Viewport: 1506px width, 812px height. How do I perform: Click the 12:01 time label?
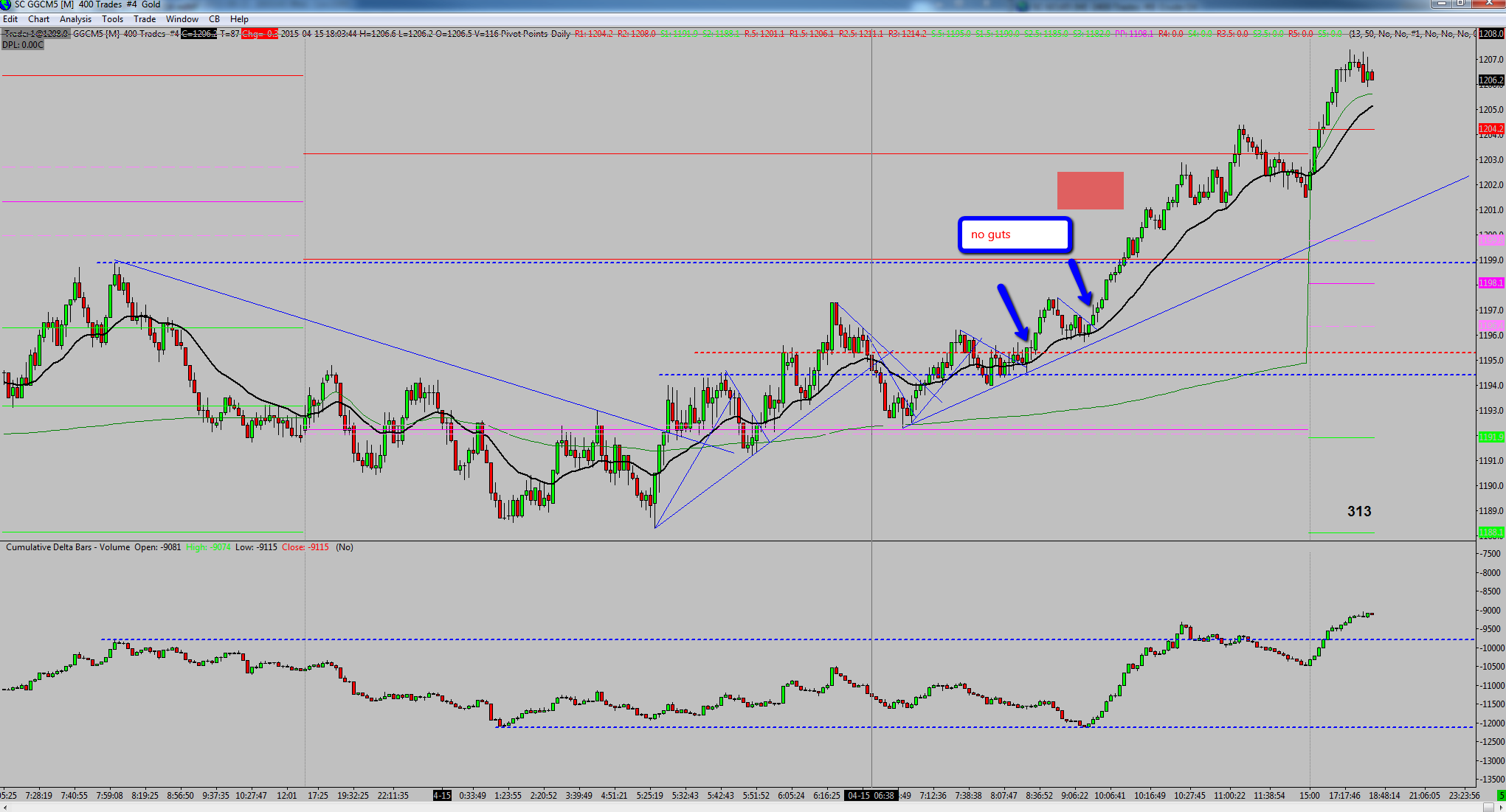click(287, 796)
